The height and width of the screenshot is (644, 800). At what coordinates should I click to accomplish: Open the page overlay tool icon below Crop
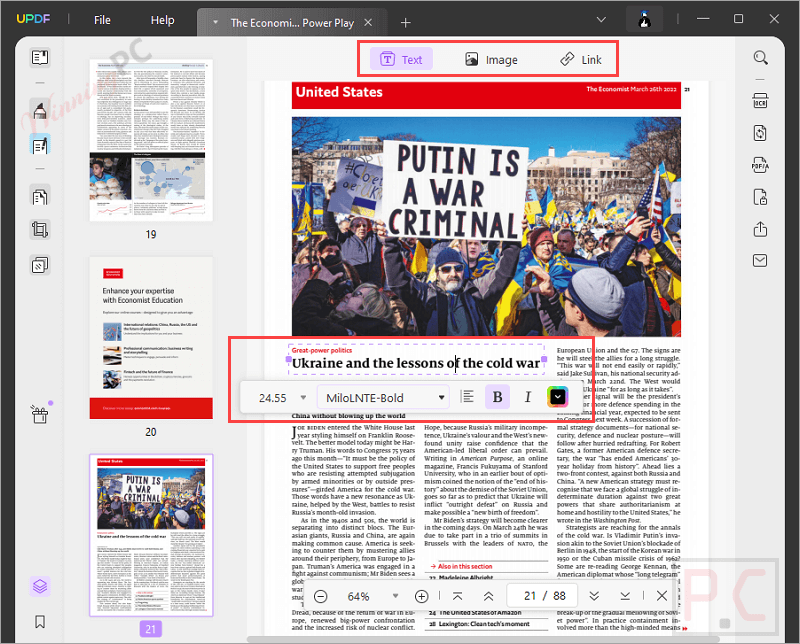pyautogui.click(x=40, y=265)
